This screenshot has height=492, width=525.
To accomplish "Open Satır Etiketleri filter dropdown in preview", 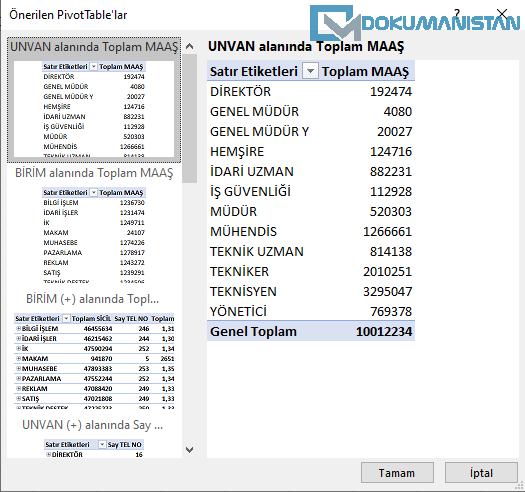I will pyautogui.click(x=310, y=71).
